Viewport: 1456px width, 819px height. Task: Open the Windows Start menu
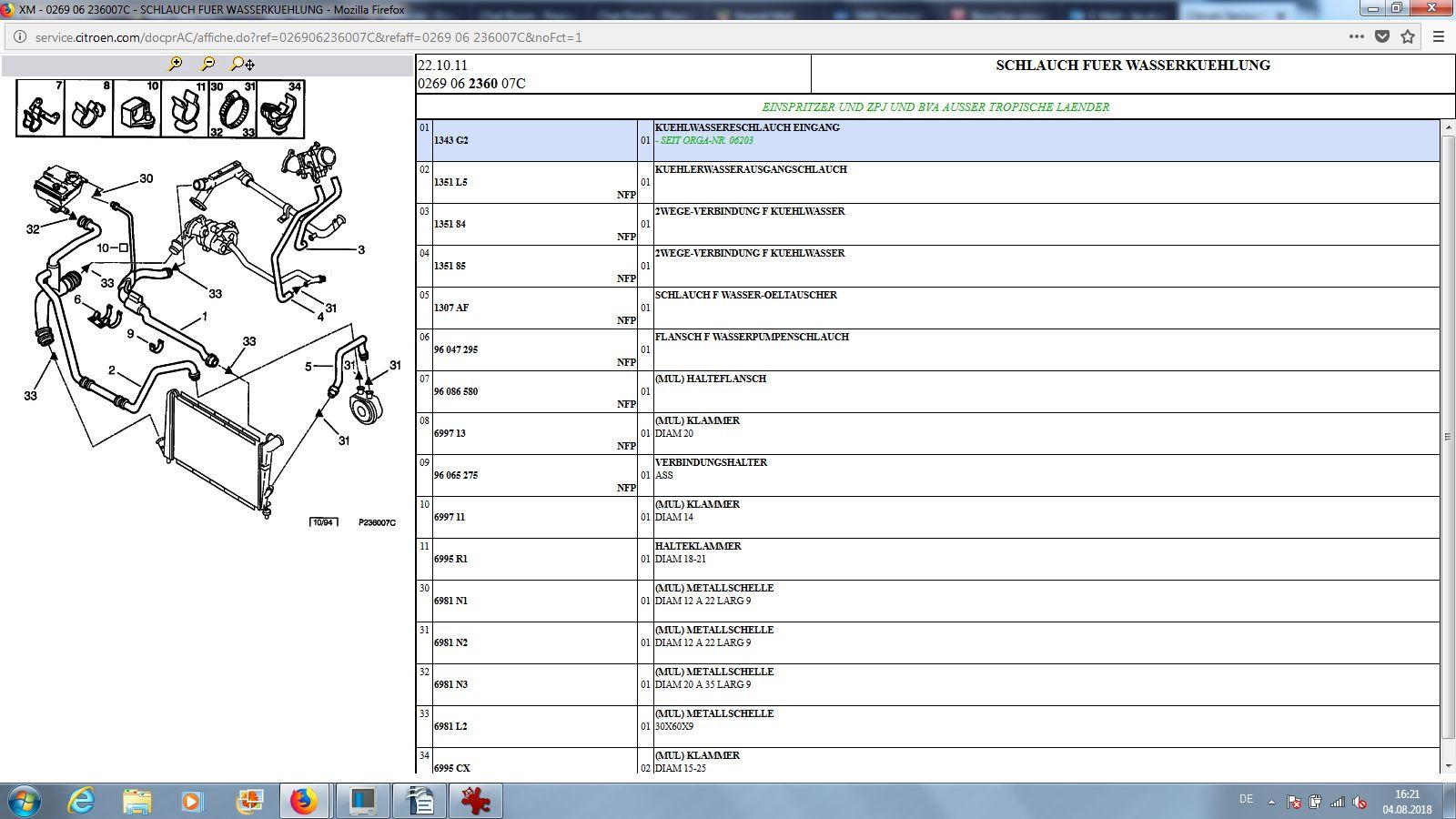pos(23,801)
